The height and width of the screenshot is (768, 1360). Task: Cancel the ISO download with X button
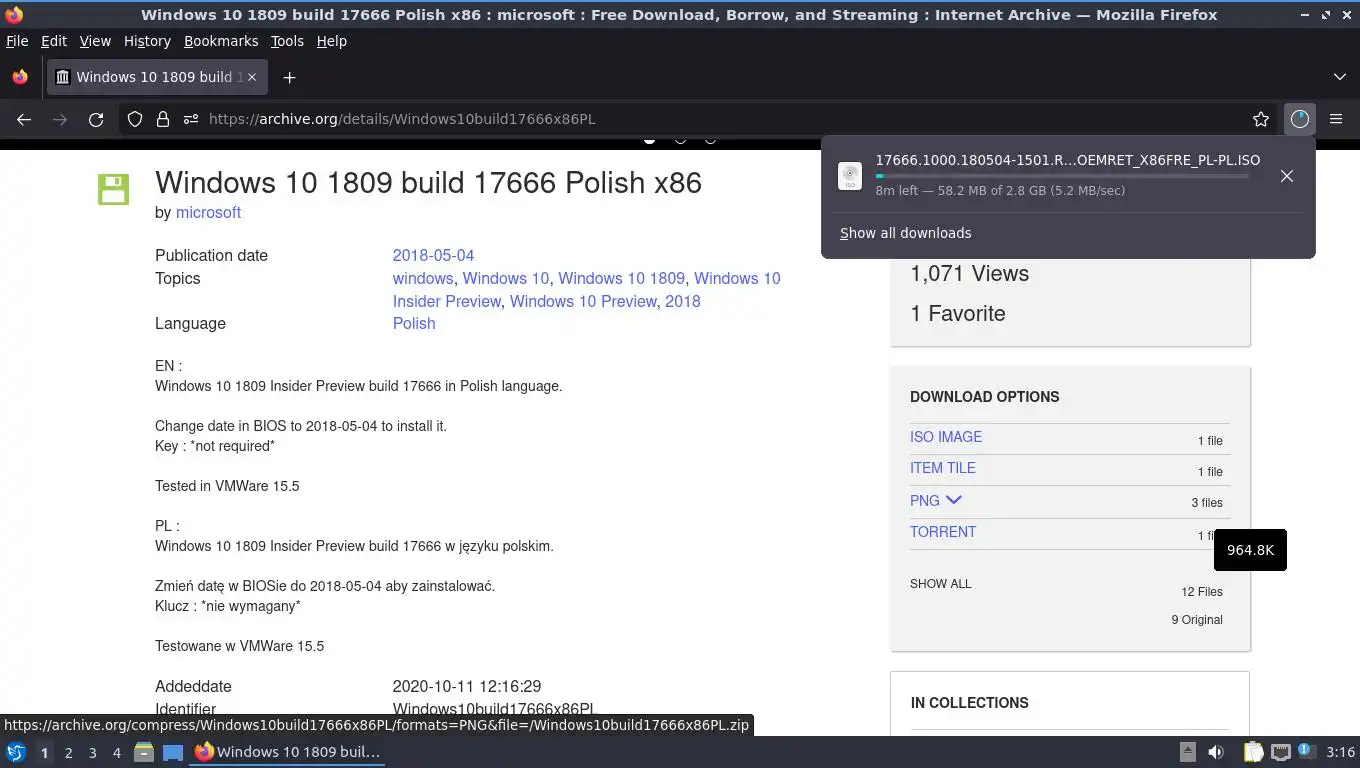point(1287,176)
